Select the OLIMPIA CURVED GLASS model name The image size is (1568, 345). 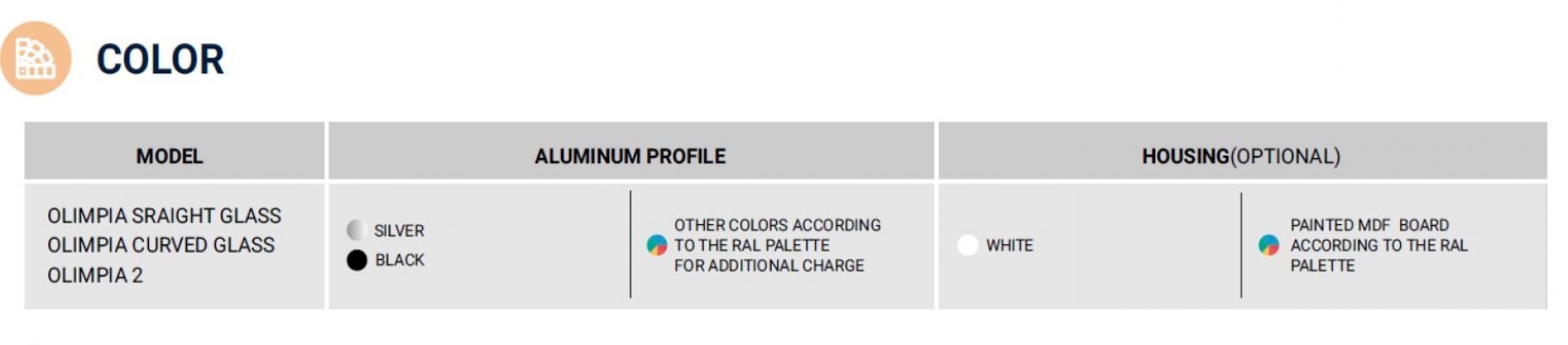[x=160, y=245]
